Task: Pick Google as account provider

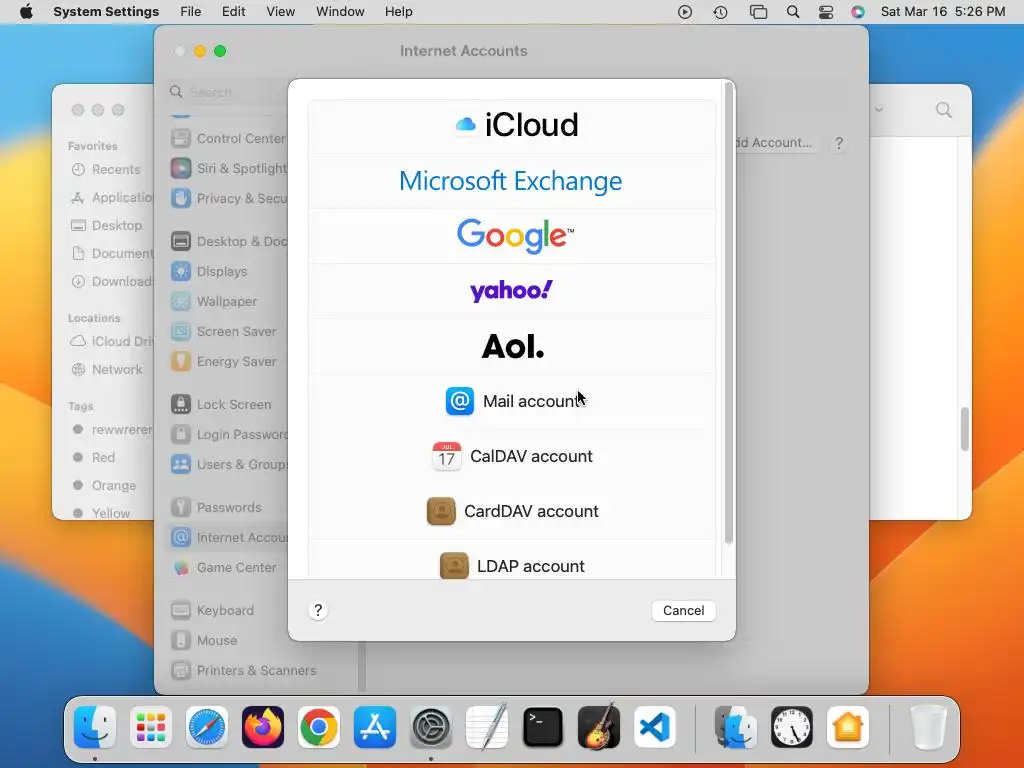Action: coord(512,236)
